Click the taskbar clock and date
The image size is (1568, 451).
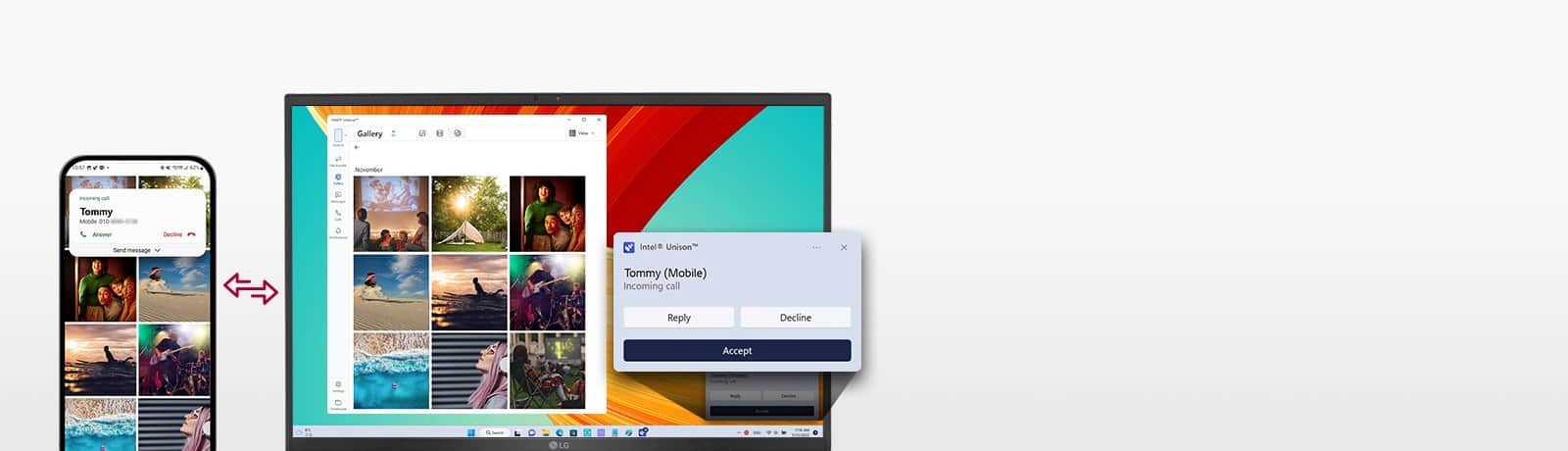(x=802, y=432)
